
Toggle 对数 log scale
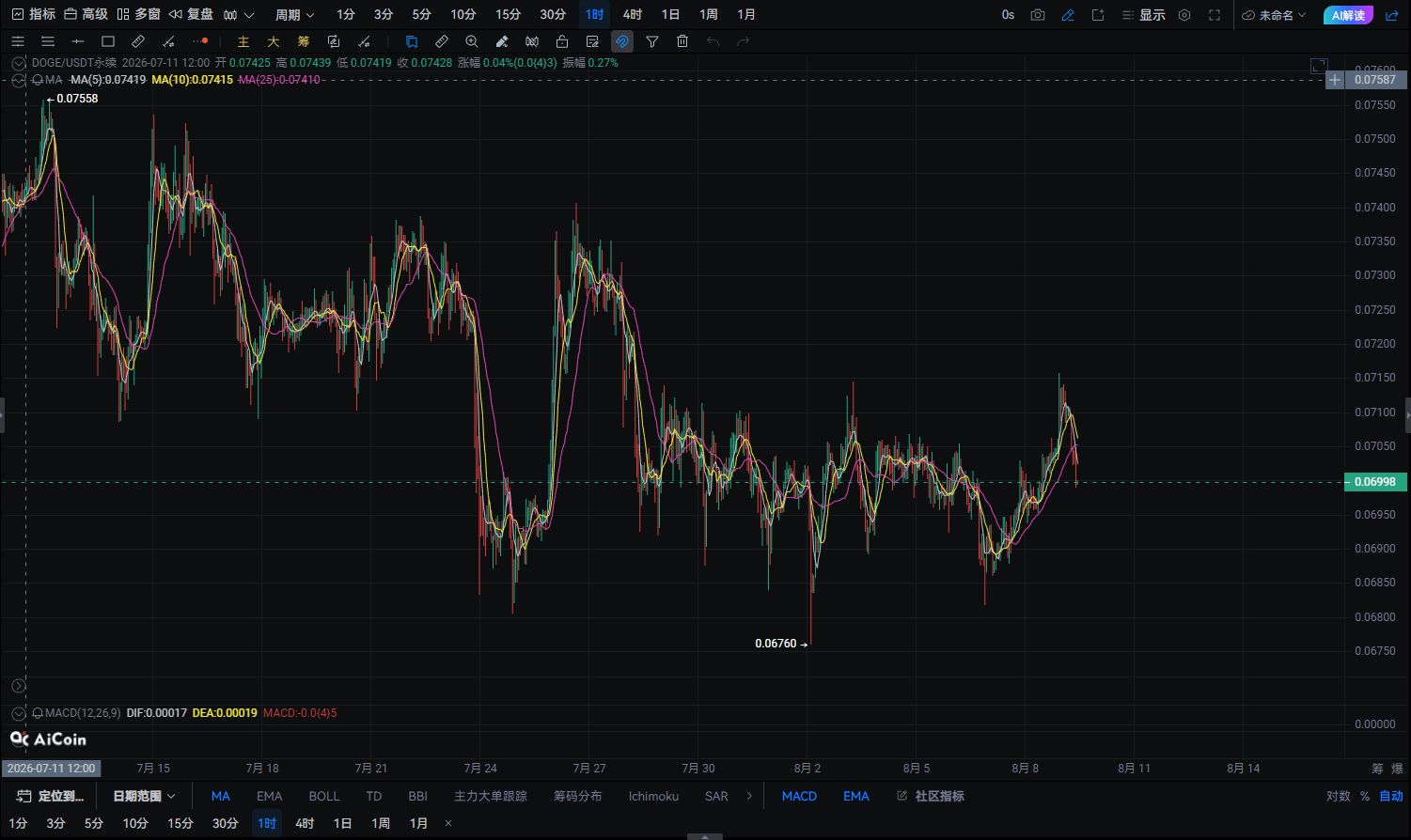[1339, 796]
